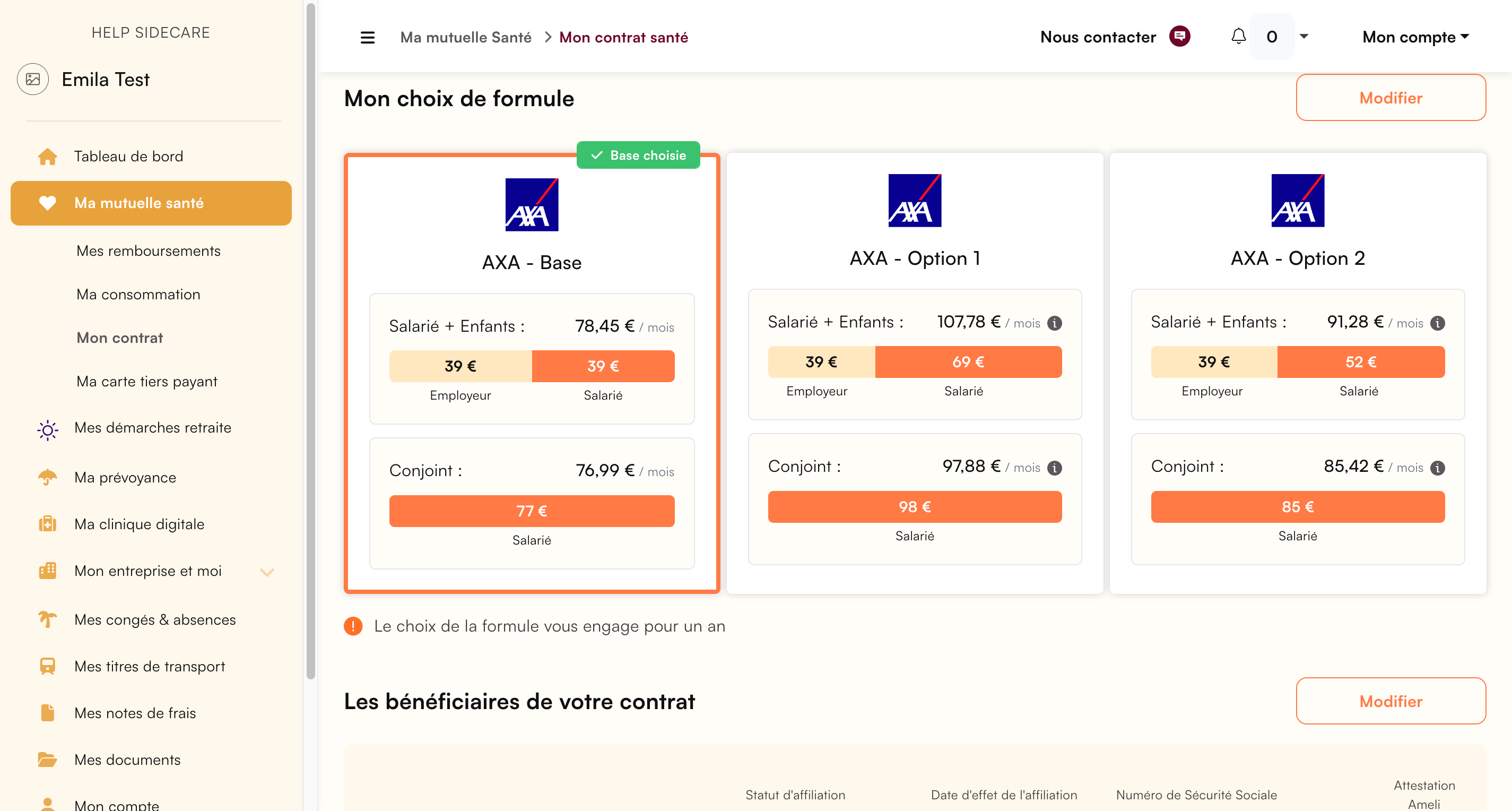Click the sidebar vertical scrollbar
This screenshot has width=1512, height=811.
click(310, 341)
